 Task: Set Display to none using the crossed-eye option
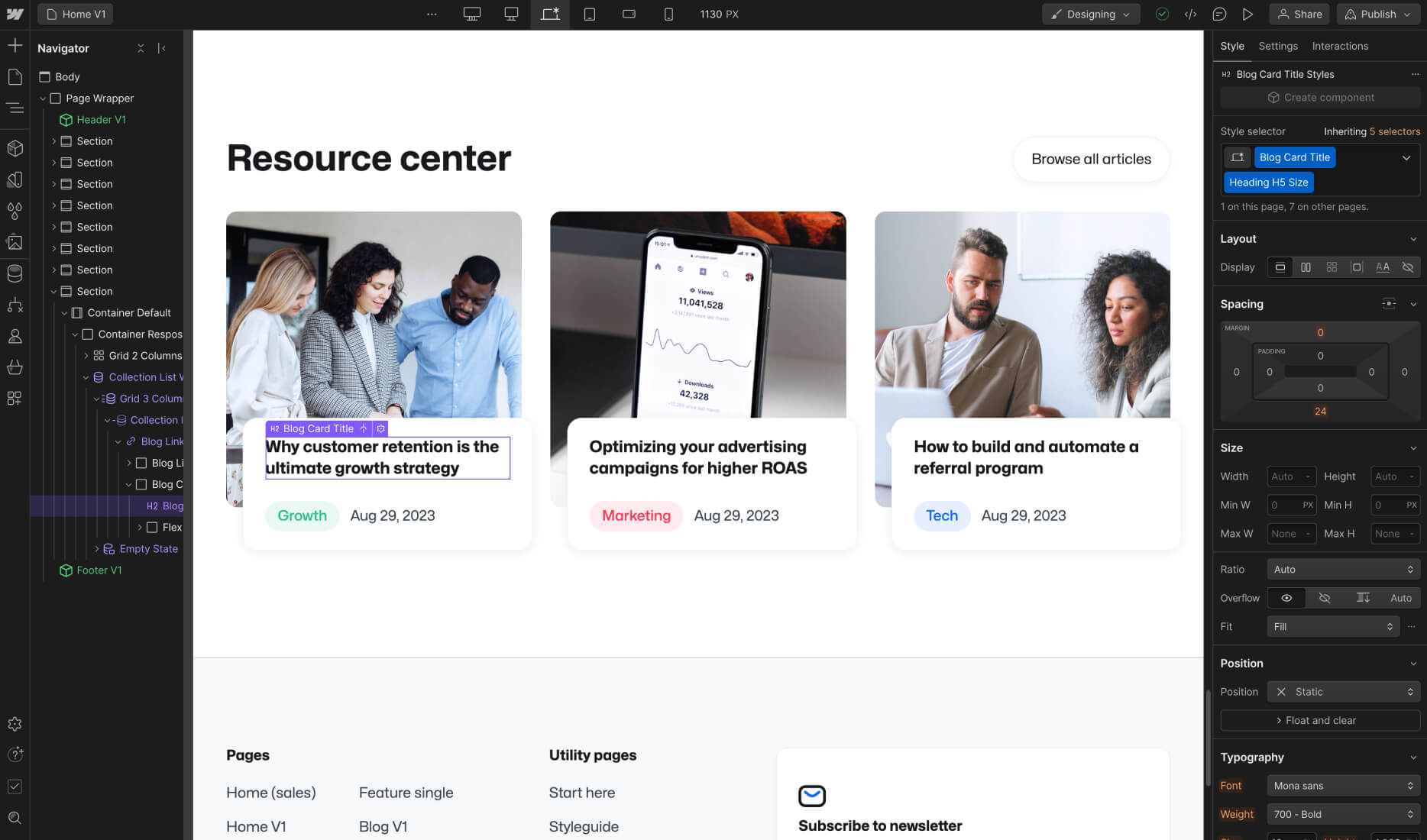point(1408,267)
